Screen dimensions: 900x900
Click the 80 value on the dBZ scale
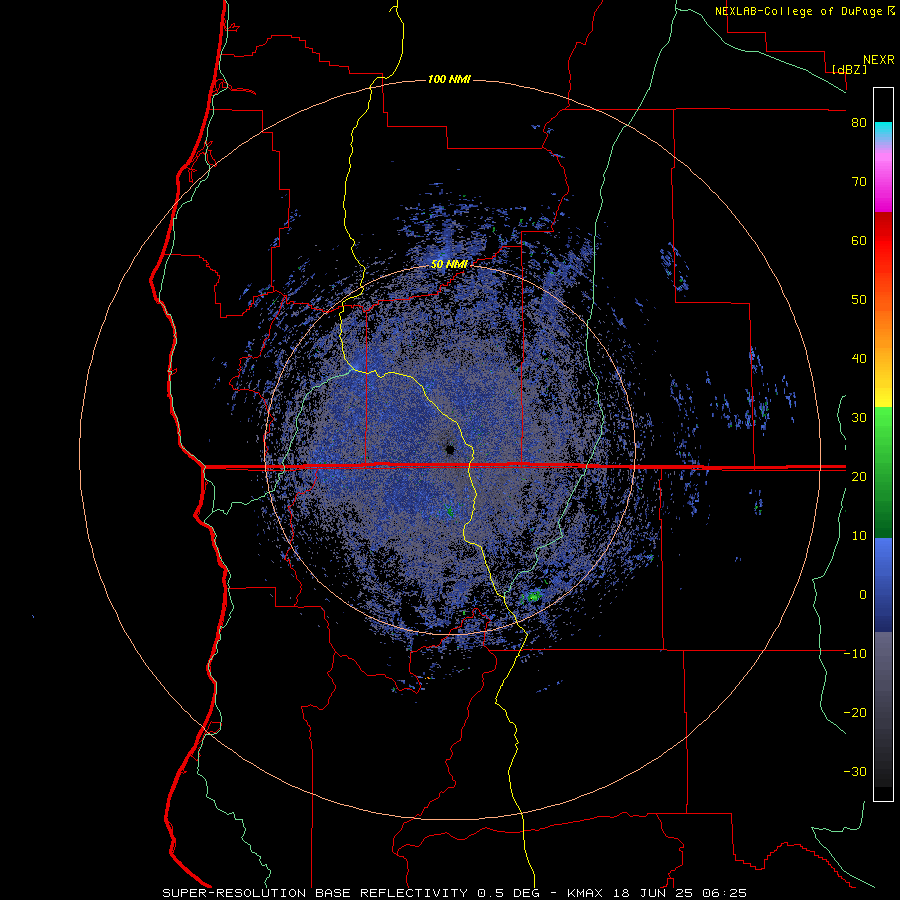(859, 123)
